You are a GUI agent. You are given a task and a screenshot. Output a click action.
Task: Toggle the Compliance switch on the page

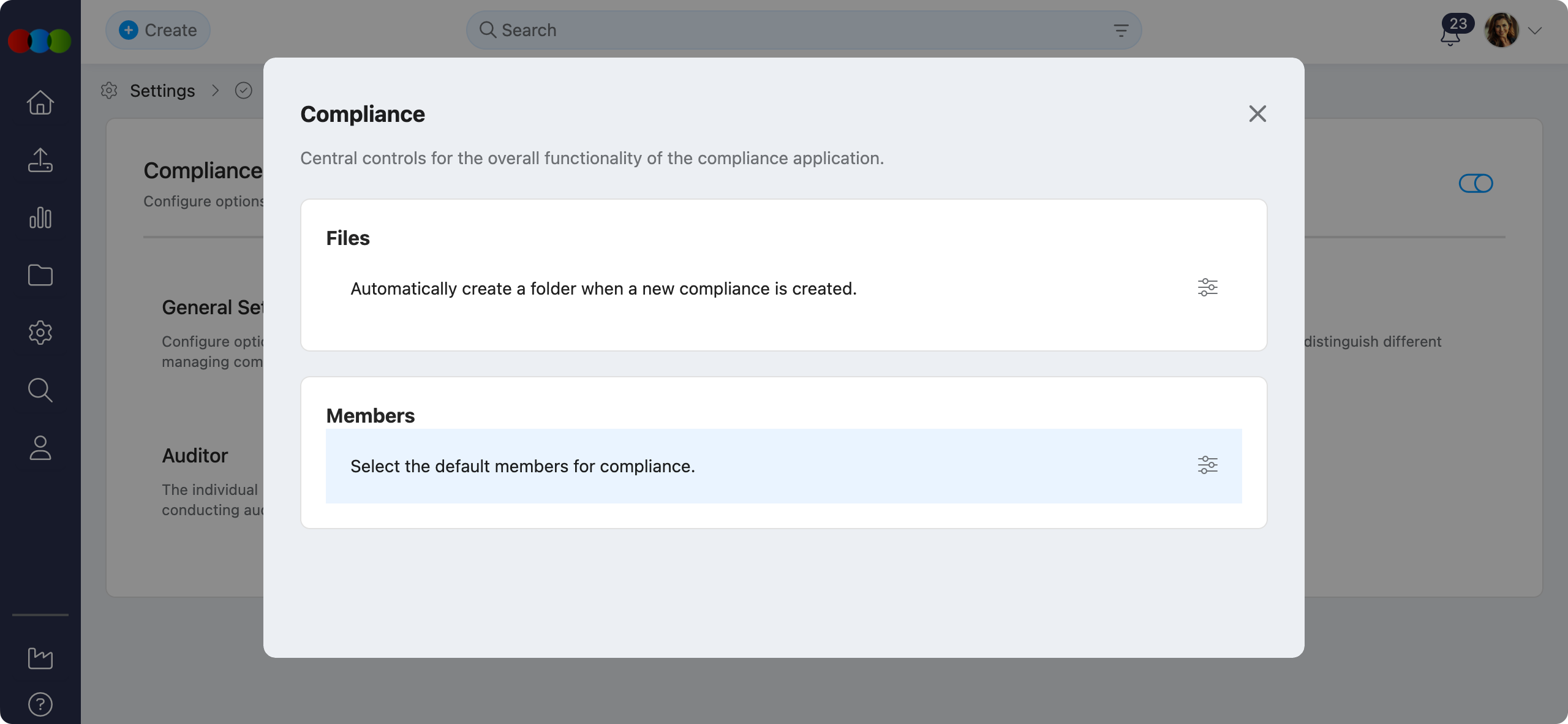(x=1476, y=183)
